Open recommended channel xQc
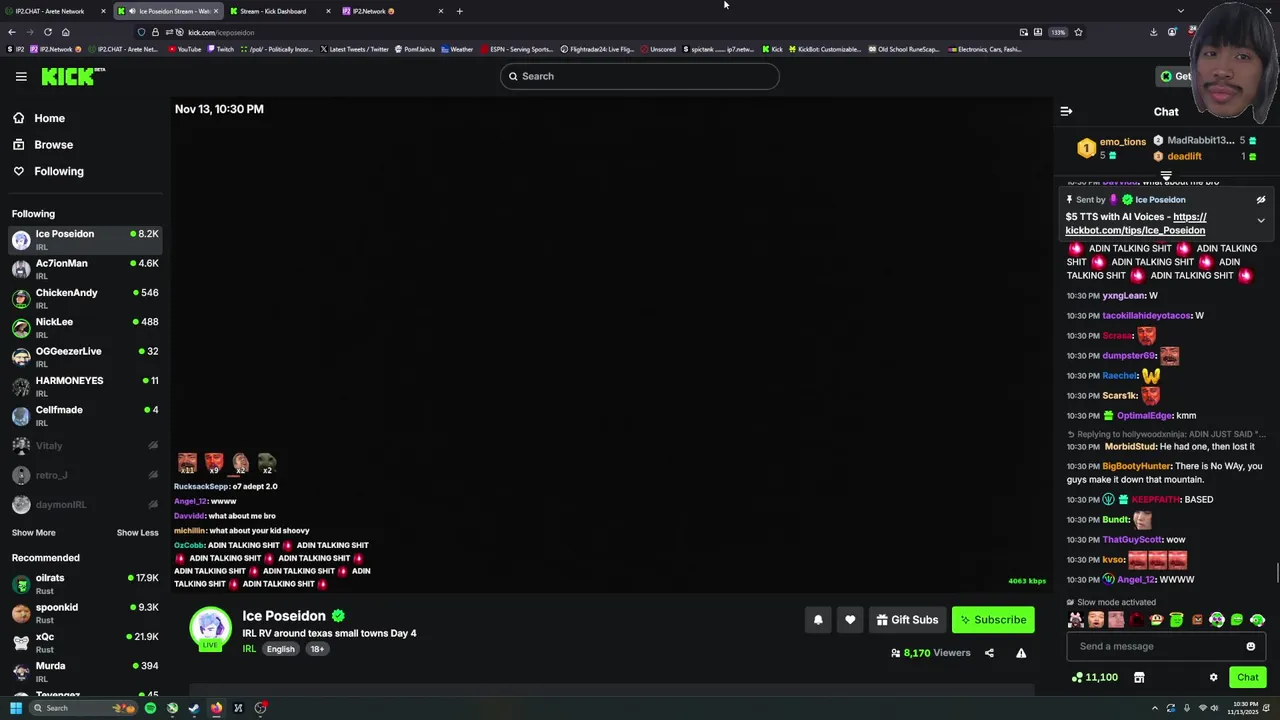 click(85, 642)
